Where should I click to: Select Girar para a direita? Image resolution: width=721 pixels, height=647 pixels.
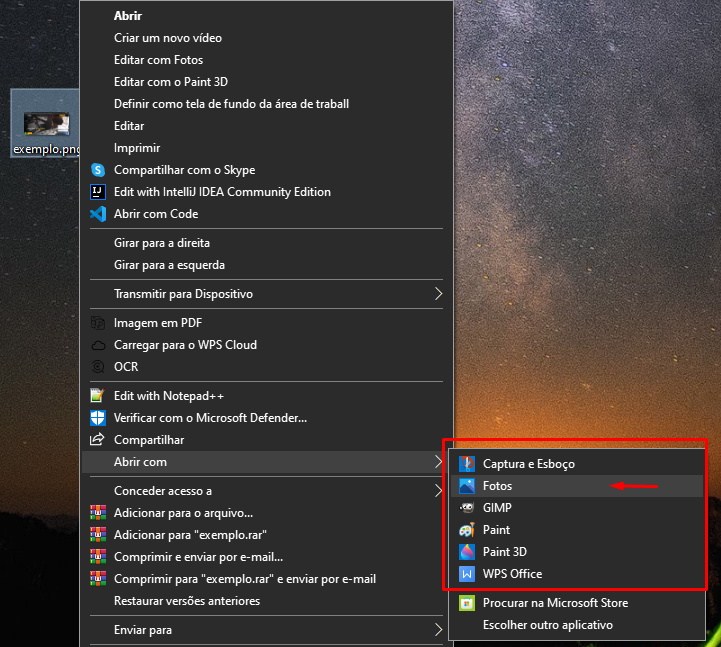click(x=267, y=243)
